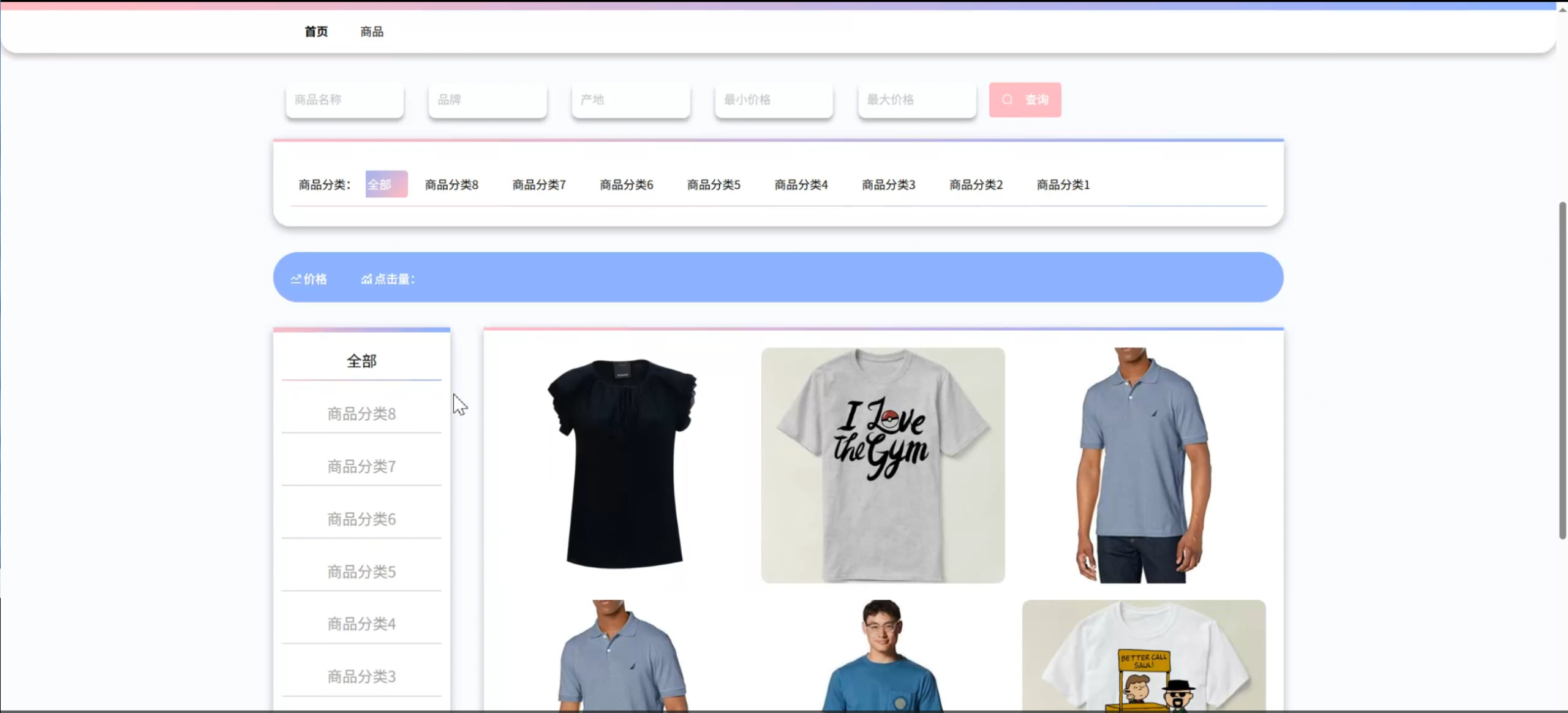Screen dimensions: 1568x713
Task: Click the page vertical scrollbar thumb
Action: 1562,371
